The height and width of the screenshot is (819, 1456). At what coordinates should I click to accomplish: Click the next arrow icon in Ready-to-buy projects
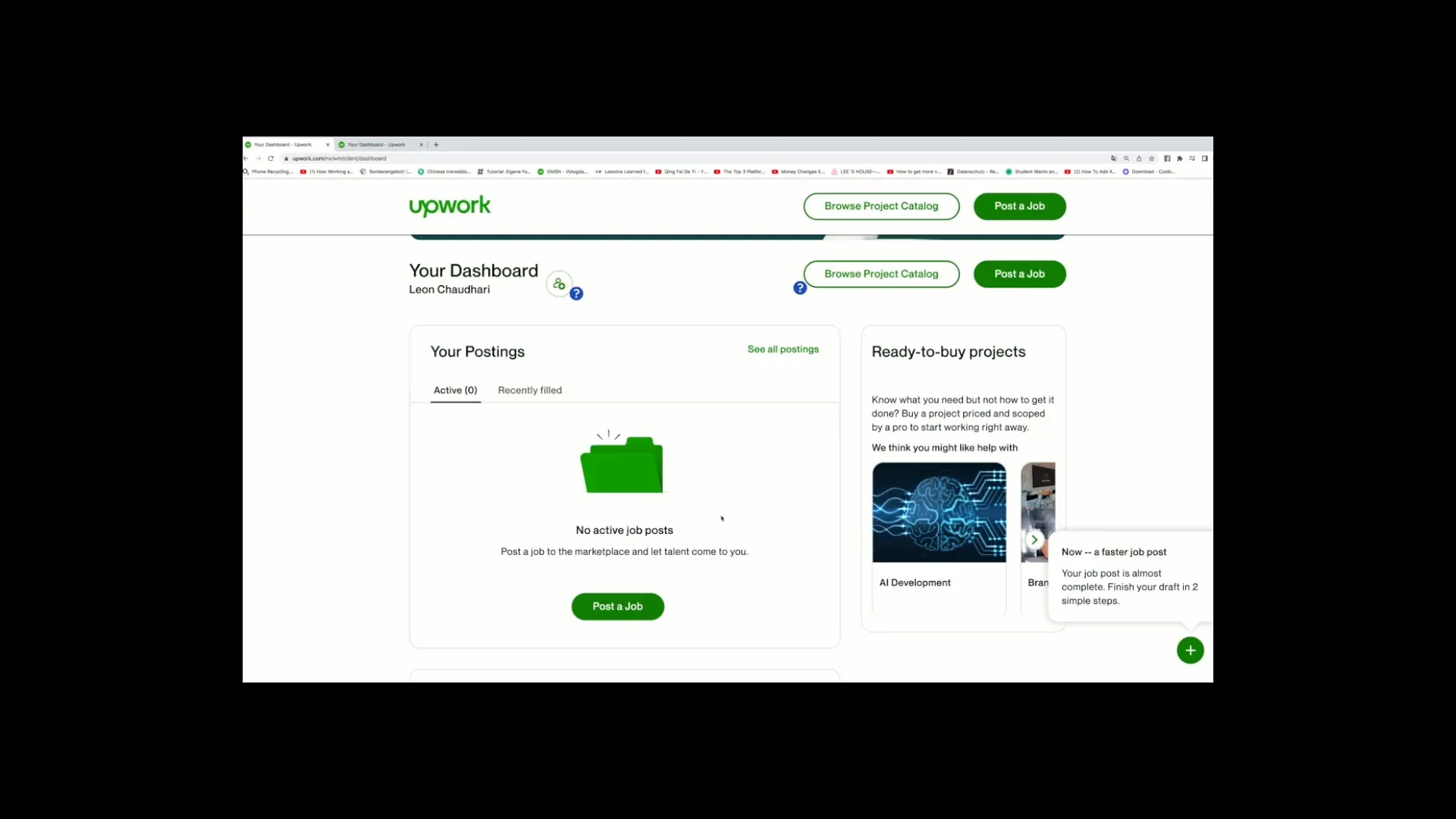1034,538
